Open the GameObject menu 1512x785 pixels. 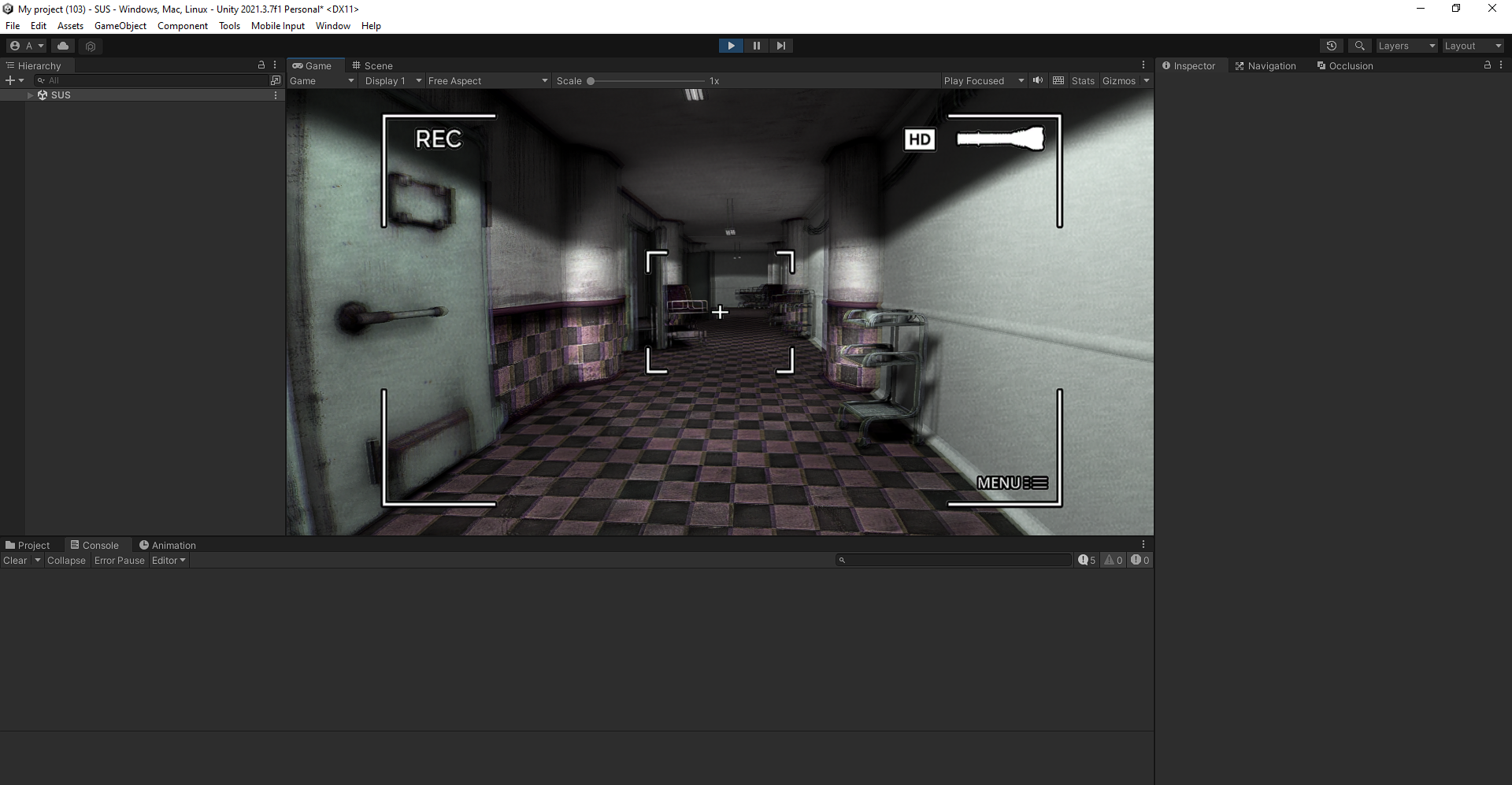click(120, 26)
